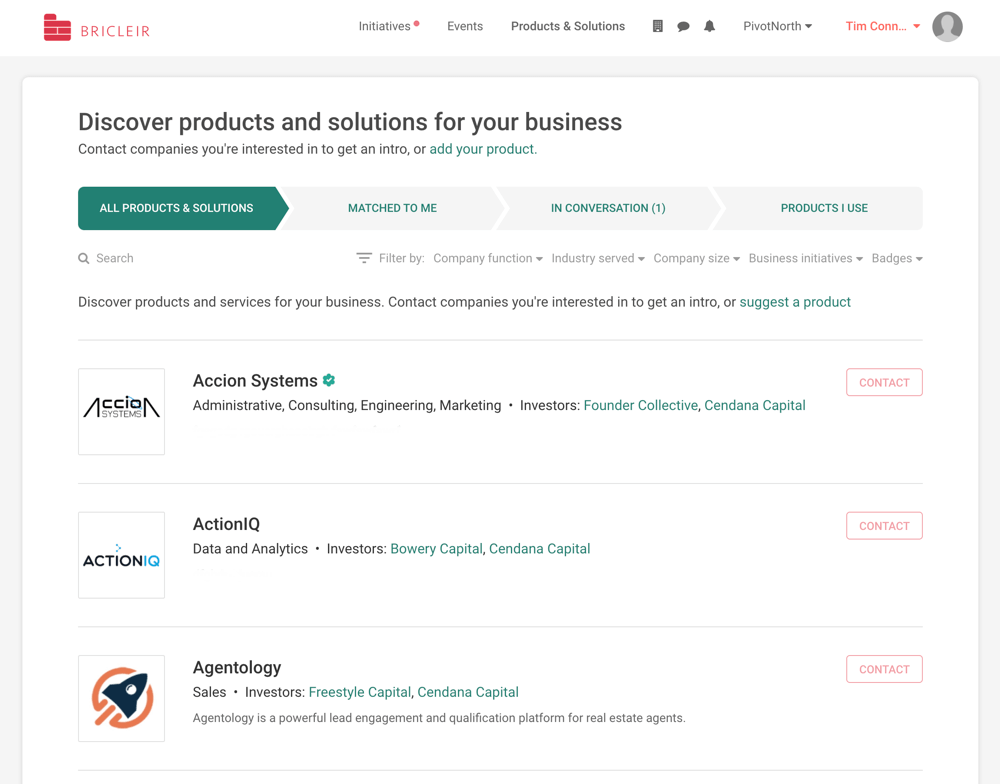Open the Agentology rocket logo thumbnail
The height and width of the screenshot is (784, 1000).
[121, 698]
